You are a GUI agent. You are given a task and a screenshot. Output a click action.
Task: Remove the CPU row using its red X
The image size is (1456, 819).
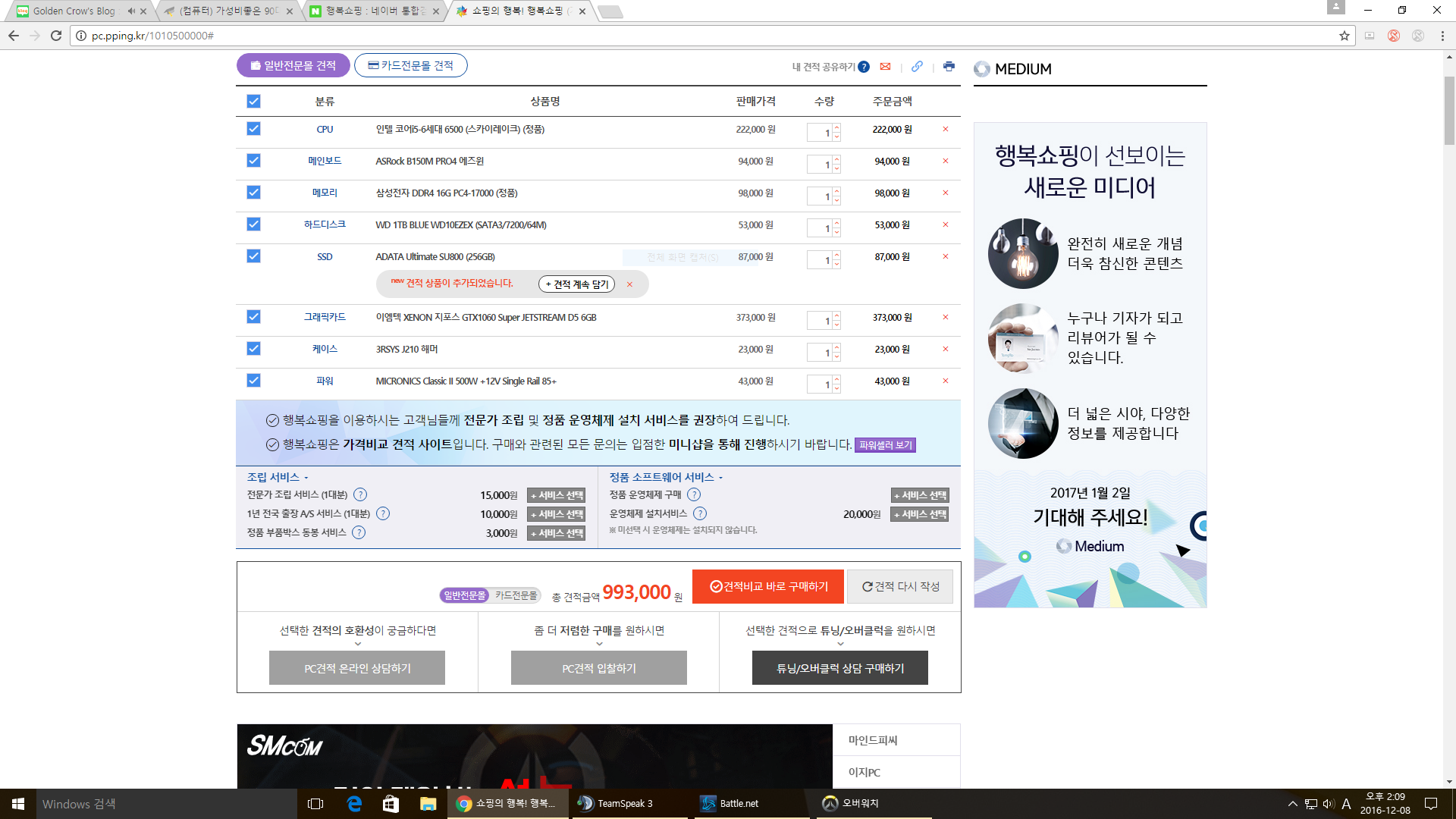pyautogui.click(x=946, y=130)
